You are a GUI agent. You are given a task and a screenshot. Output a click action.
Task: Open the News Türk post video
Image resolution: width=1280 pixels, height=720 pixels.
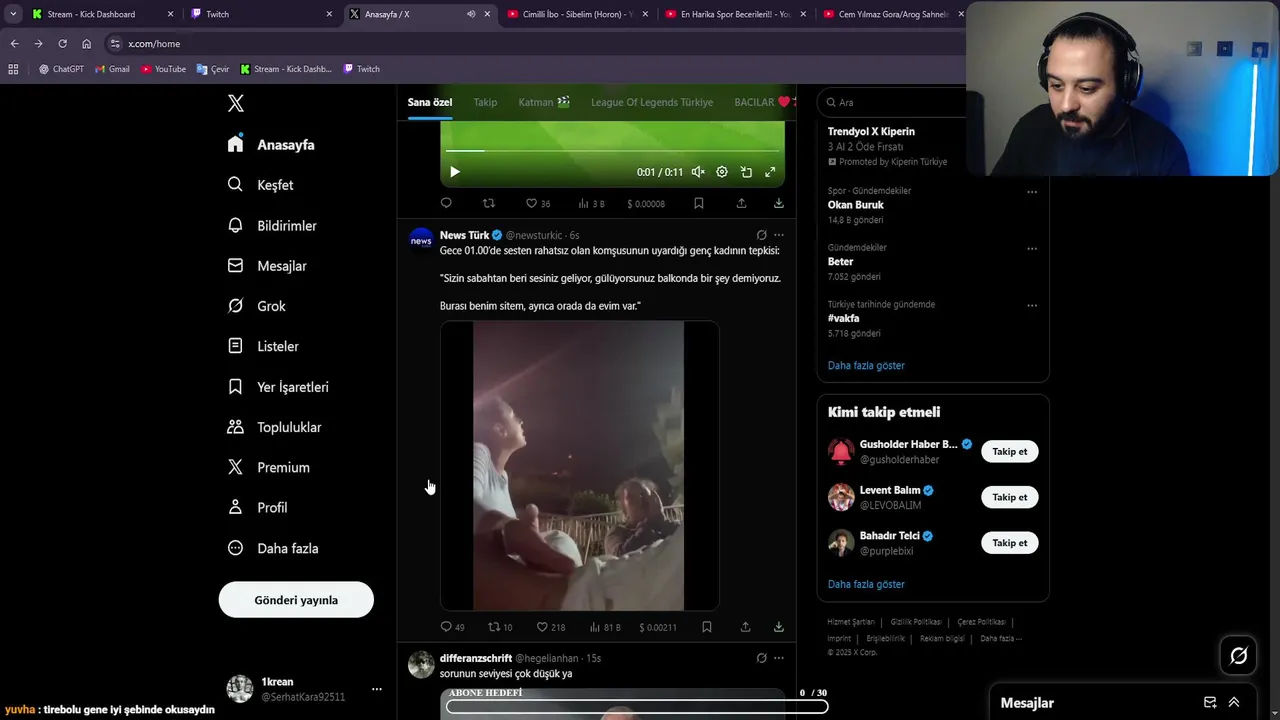(x=579, y=465)
